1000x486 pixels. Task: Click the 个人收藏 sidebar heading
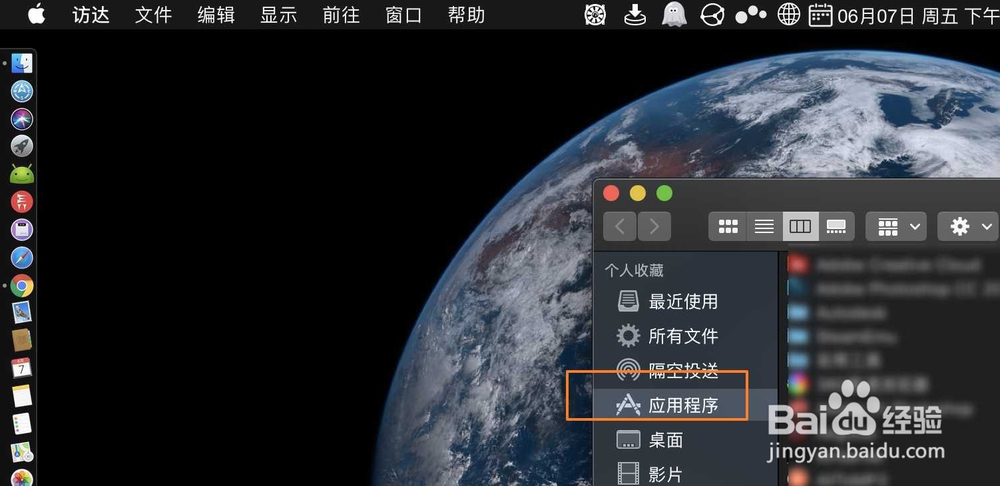(x=634, y=270)
